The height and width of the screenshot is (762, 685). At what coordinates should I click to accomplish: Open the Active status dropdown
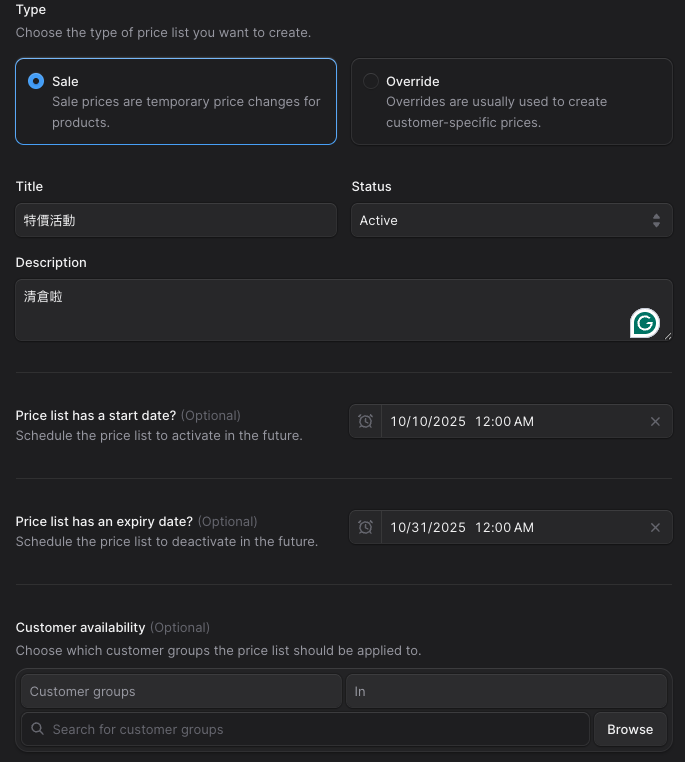pos(510,221)
